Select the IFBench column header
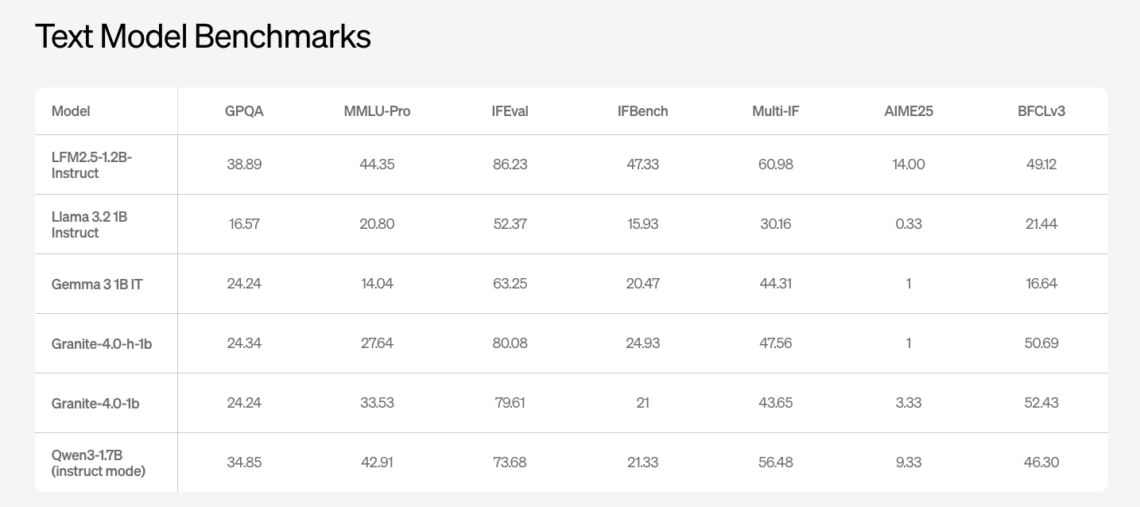The width and height of the screenshot is (1140, 507). coord(642,111)
